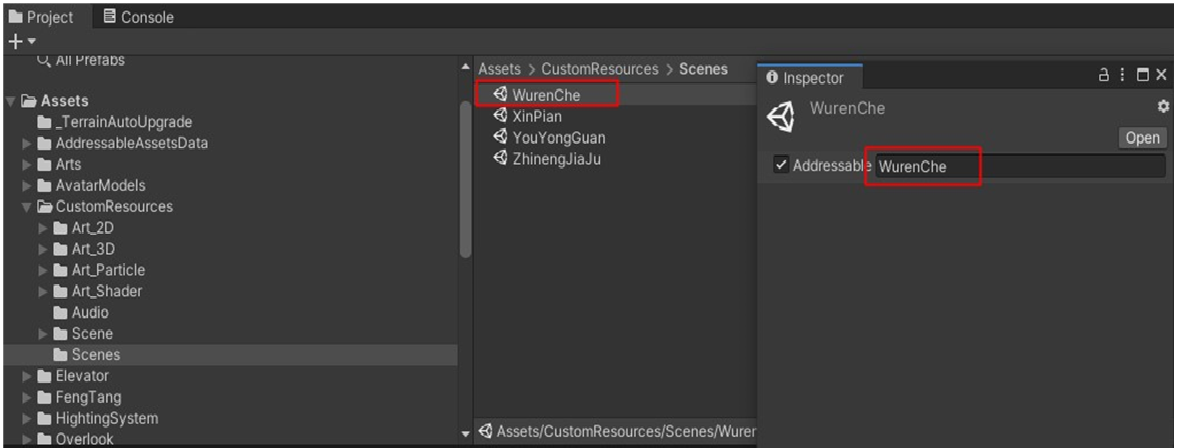
Task: Expand the Art_2D folder
Action: (43, 228)
